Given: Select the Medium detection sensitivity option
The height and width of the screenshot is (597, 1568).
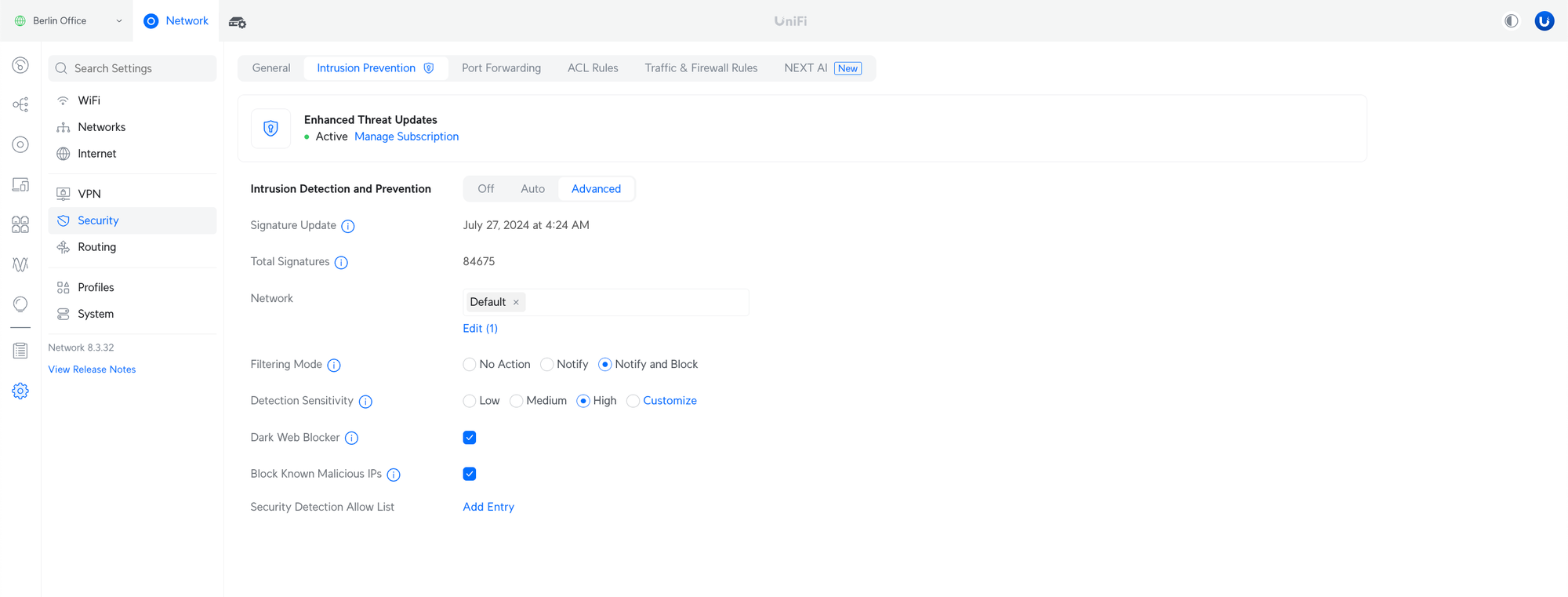Looking at the screenshot, I should pyautogui.click(x=517, y=401).
